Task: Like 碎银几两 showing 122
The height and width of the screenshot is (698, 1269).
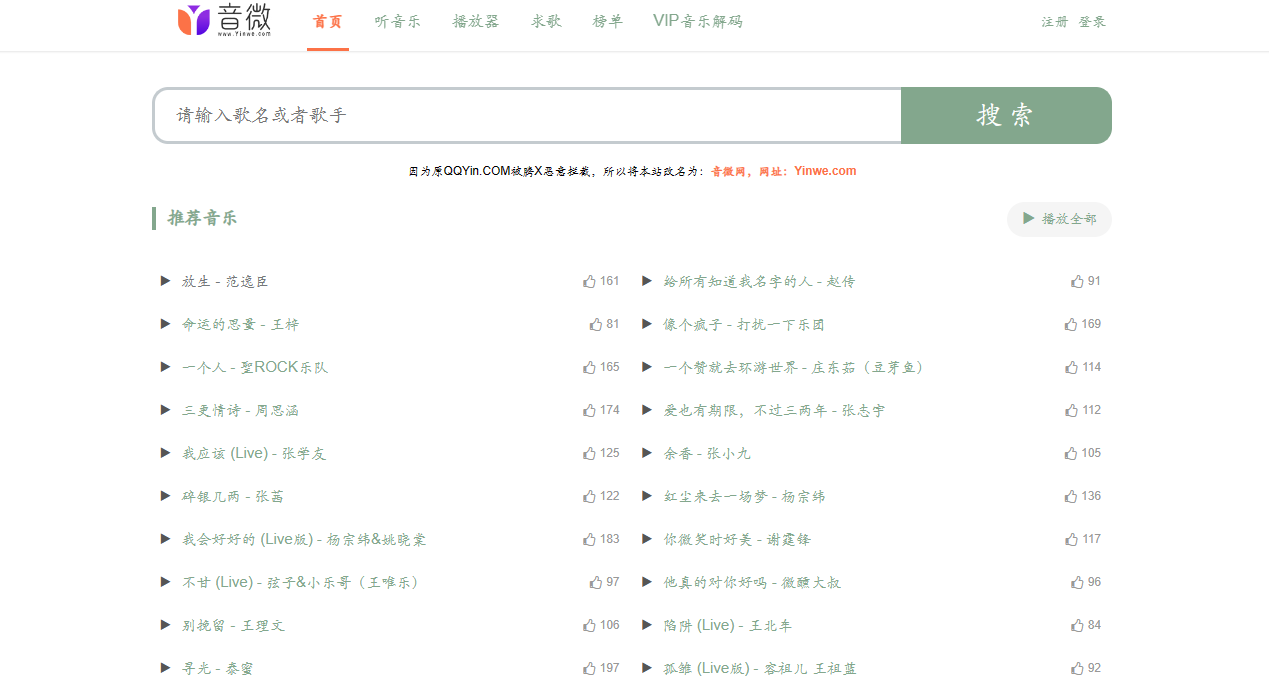Action: [601, 496]
